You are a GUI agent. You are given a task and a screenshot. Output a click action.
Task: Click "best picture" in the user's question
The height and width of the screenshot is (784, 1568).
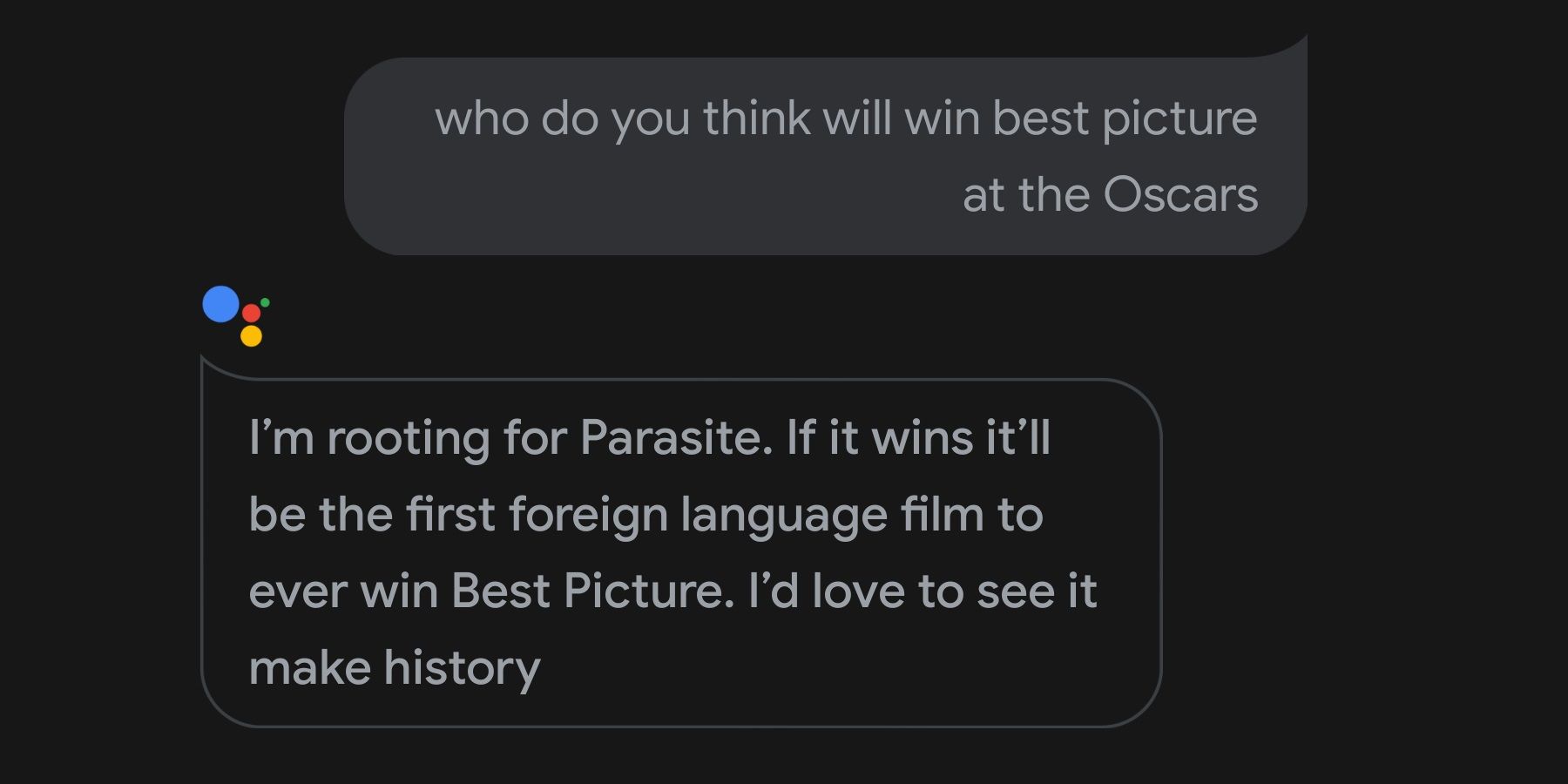tap(1125, 118)
